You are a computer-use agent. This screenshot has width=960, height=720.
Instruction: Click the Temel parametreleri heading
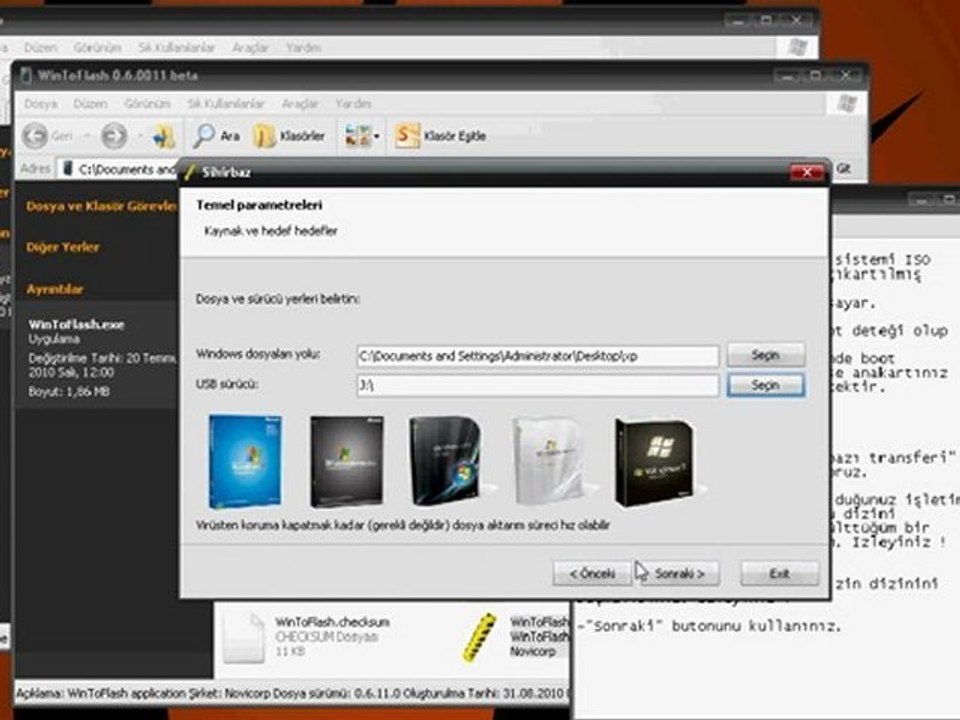click(259, 205)
